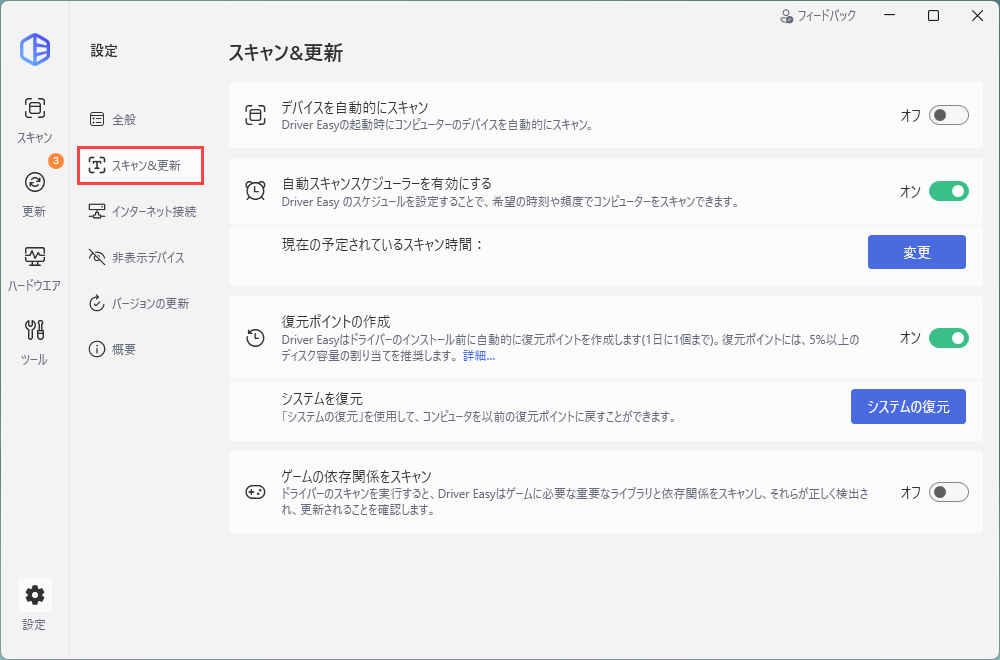Click the gamepad icon beside ゲームの依存関係
This screenshot has height=660, width=1000.
256,492
